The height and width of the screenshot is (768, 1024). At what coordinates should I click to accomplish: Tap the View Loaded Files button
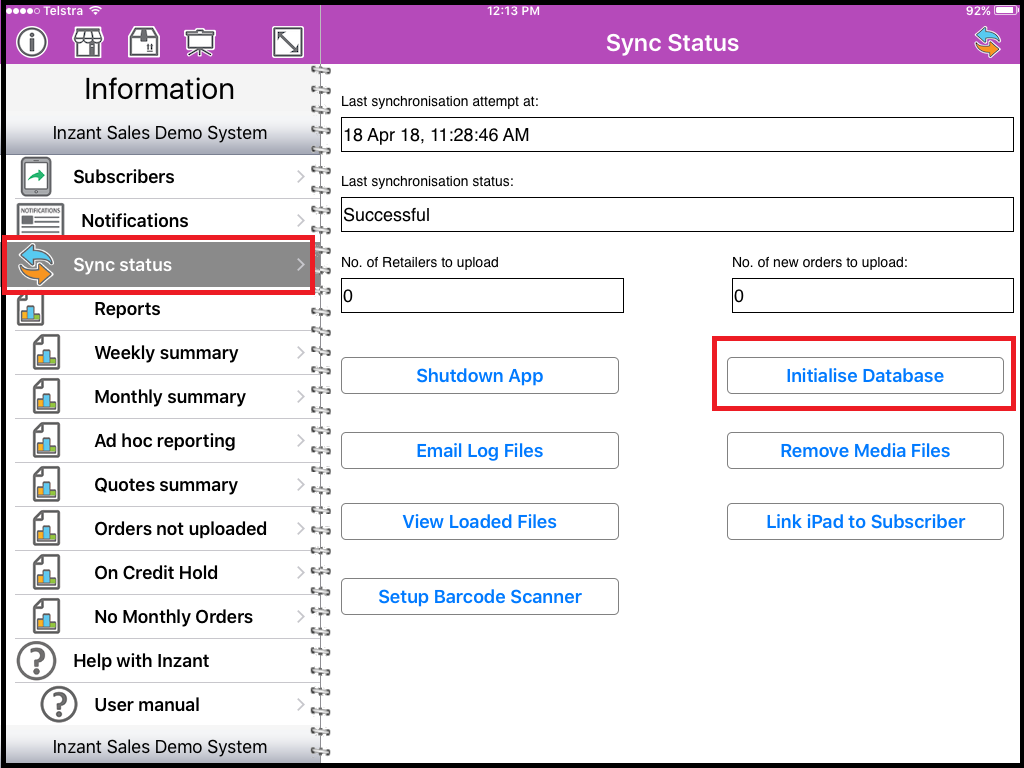point(479,521)
